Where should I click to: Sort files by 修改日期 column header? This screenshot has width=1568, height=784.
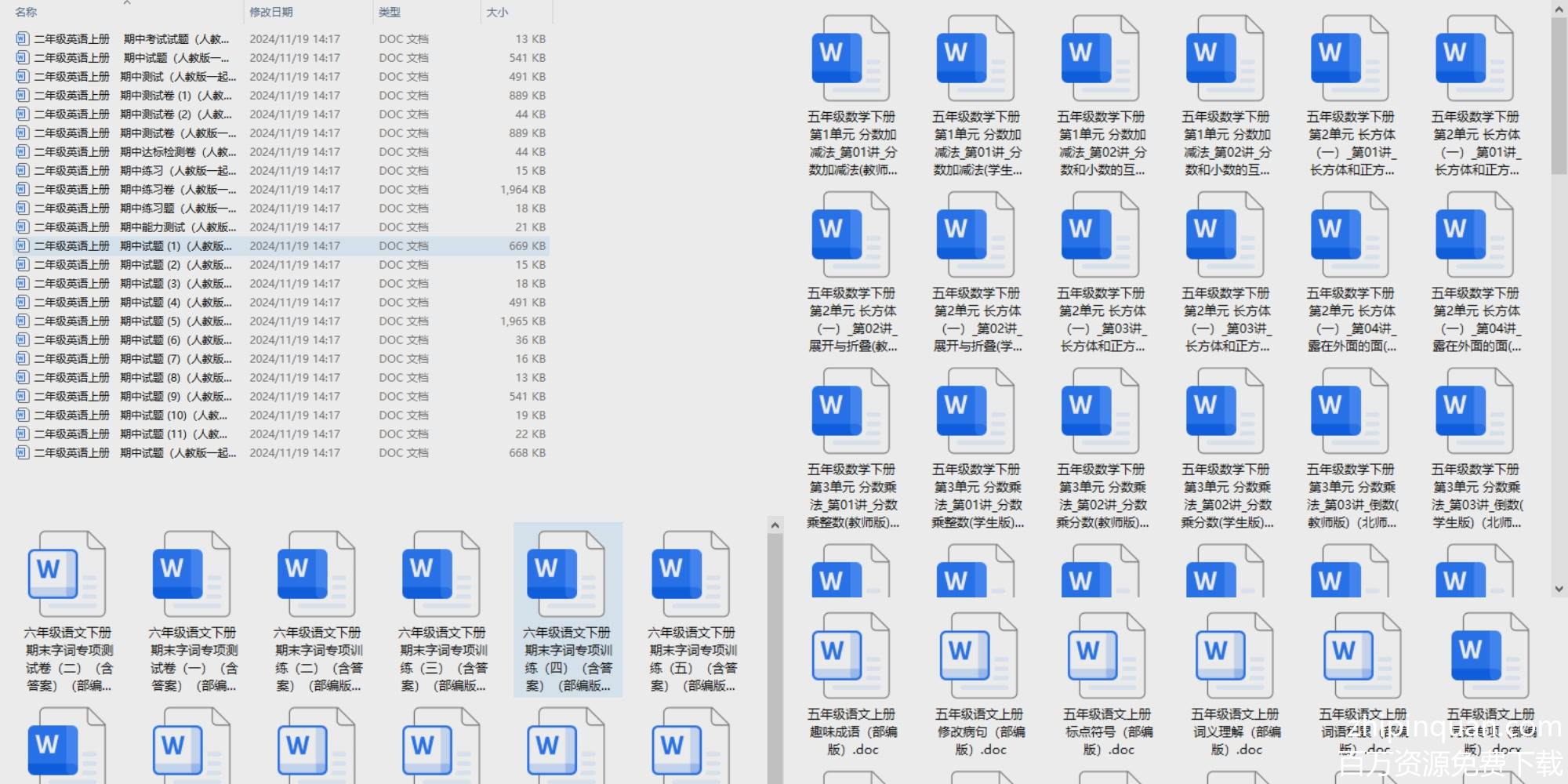(x=271, y=13)
